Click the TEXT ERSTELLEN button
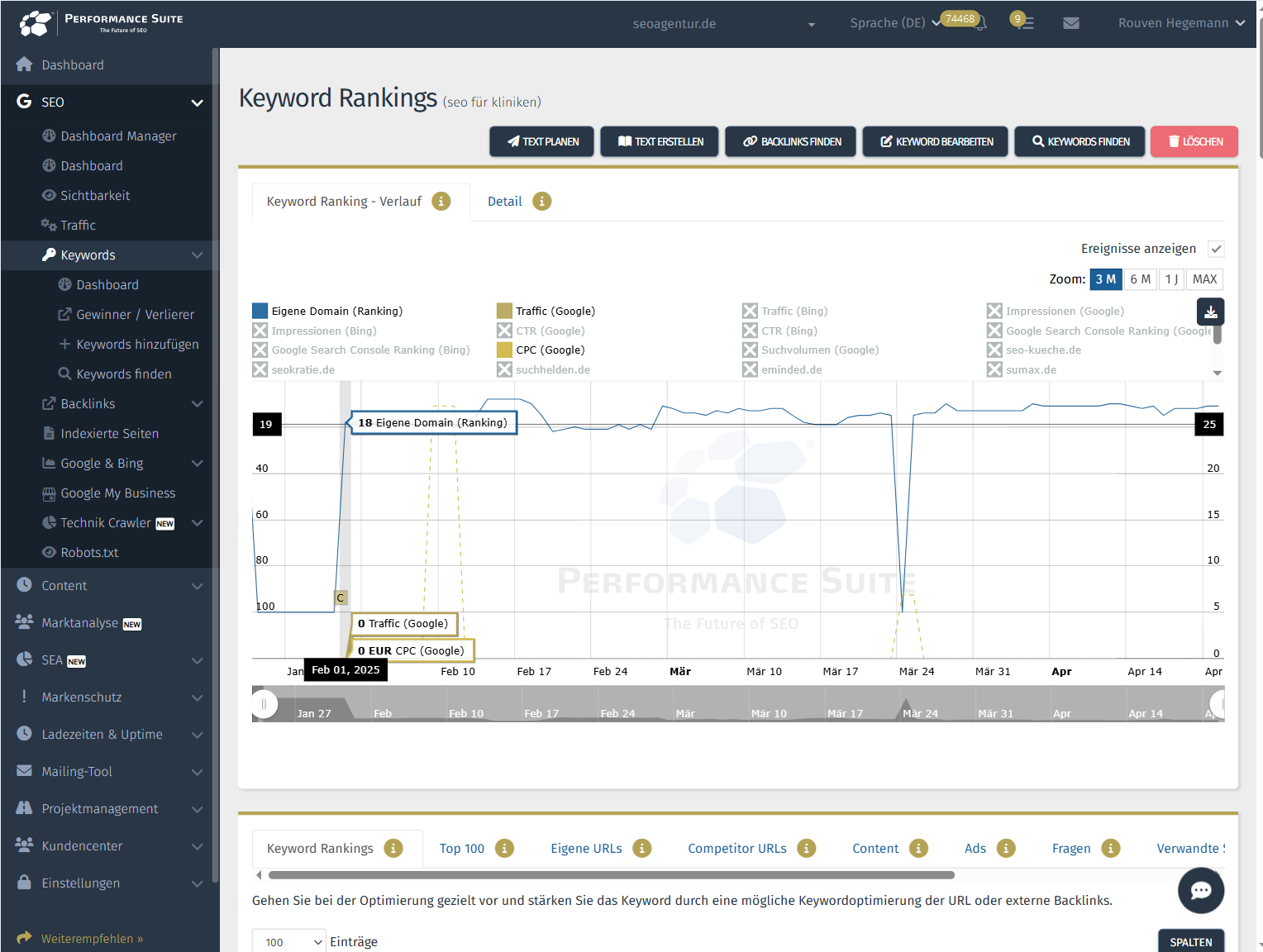The height and width of the screenshot is (952, 1263). [660, 141]
